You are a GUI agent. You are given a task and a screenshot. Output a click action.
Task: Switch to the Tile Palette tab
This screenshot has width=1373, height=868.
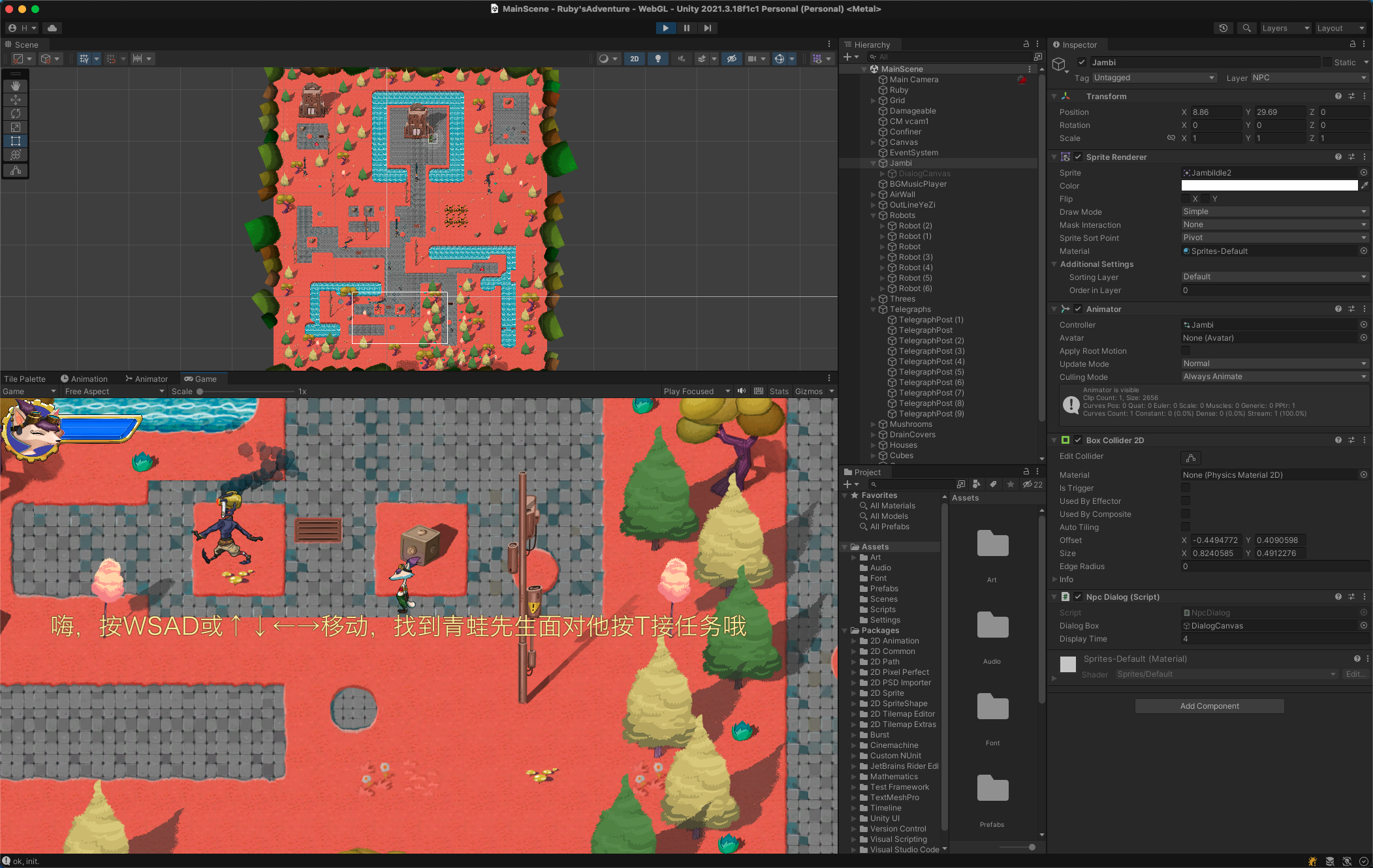[x=25, y=379]
